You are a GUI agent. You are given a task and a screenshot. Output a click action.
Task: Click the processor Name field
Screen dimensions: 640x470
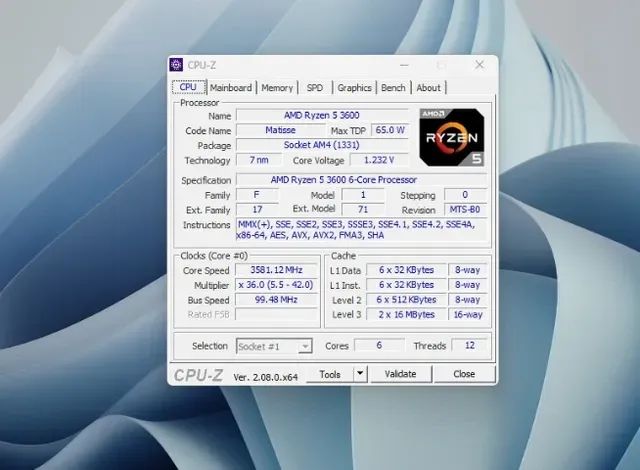coord(322,115)
